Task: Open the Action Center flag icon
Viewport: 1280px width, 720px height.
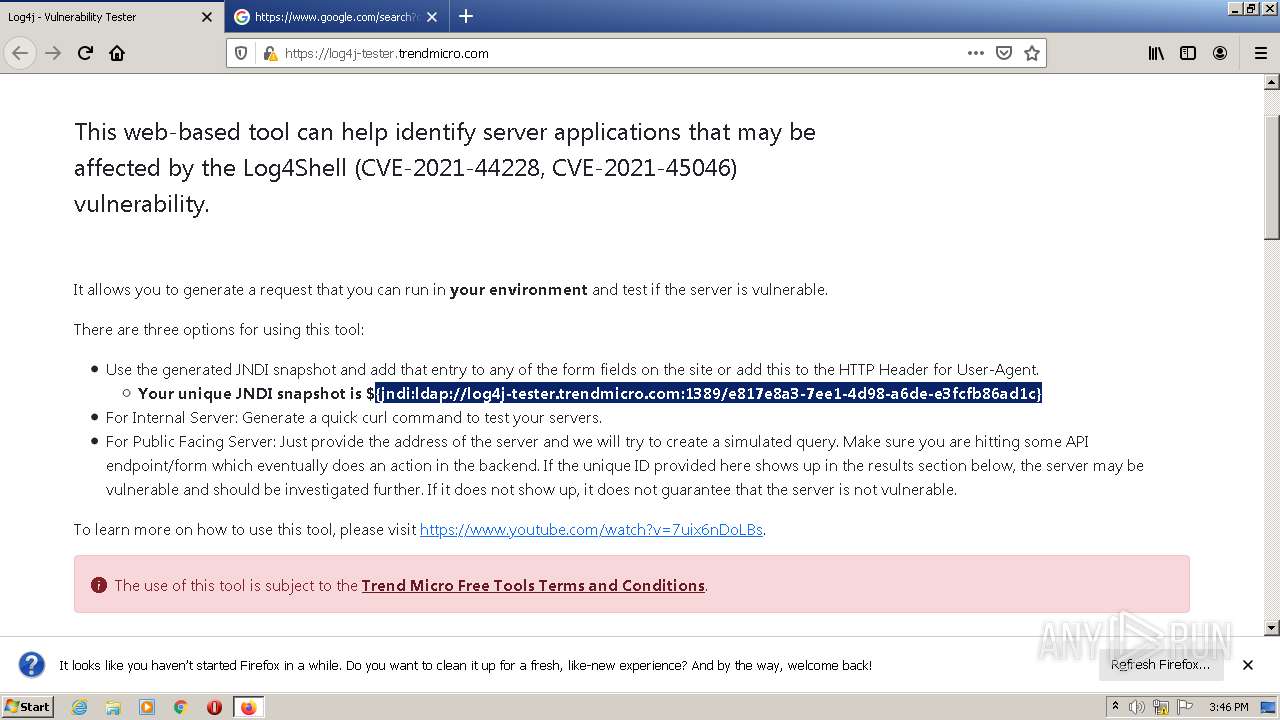Action: coord(1185,707)
